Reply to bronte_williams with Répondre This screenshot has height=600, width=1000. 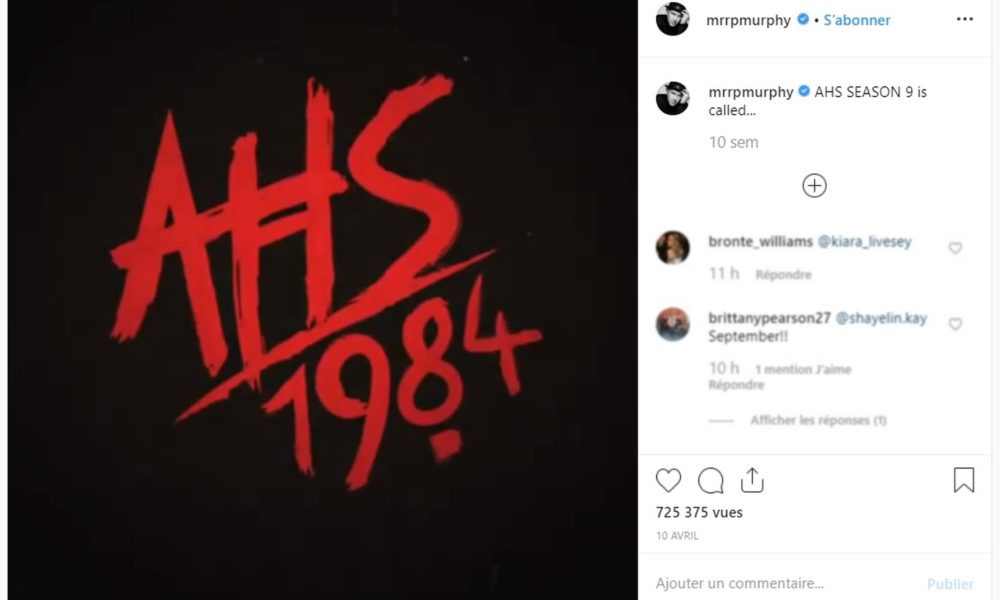(783, 275)
